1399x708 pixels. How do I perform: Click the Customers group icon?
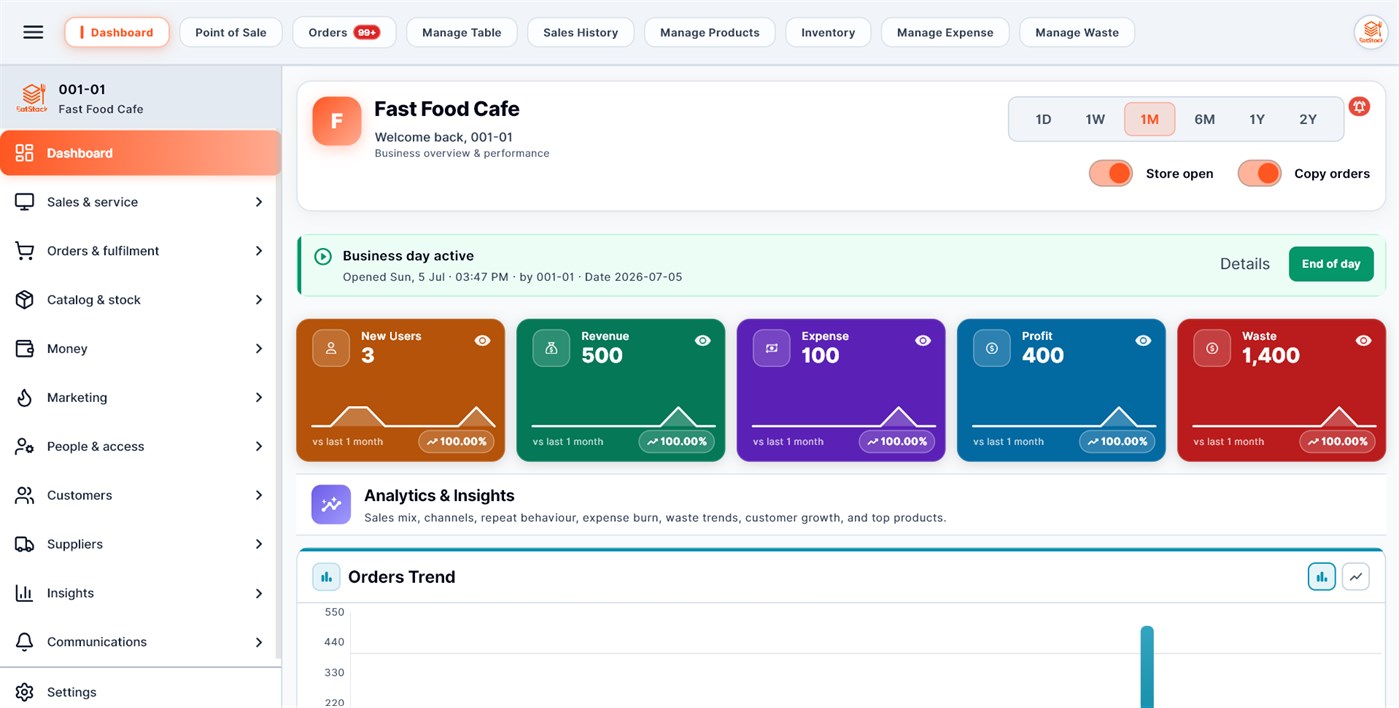click(25, 495)
